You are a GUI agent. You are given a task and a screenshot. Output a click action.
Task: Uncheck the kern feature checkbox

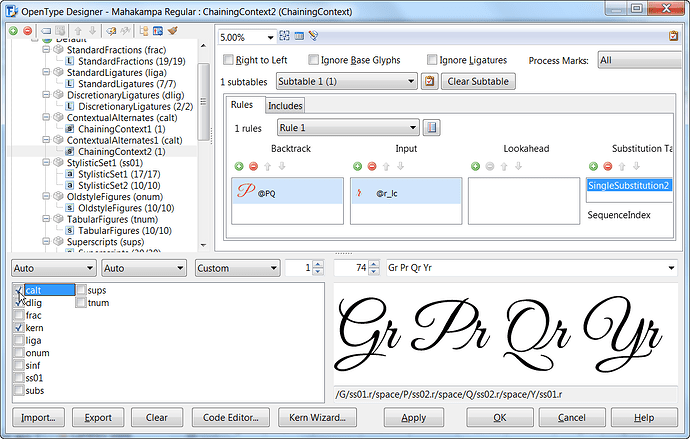18,328
